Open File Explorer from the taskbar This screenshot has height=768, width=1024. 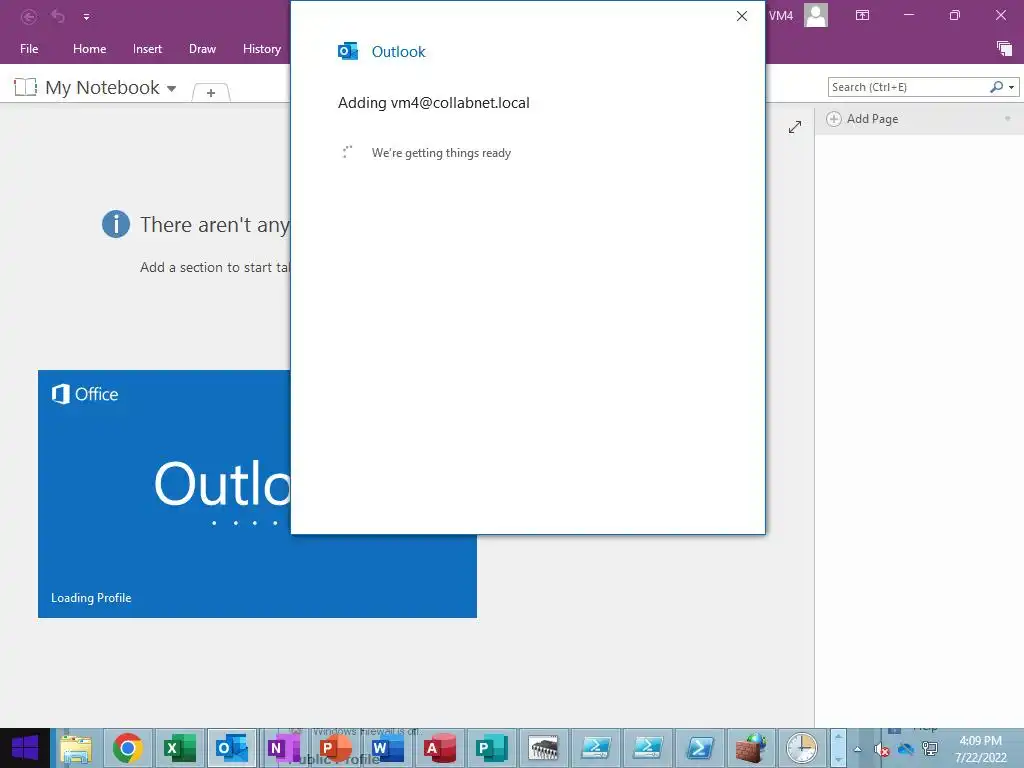tap(76, 748)
